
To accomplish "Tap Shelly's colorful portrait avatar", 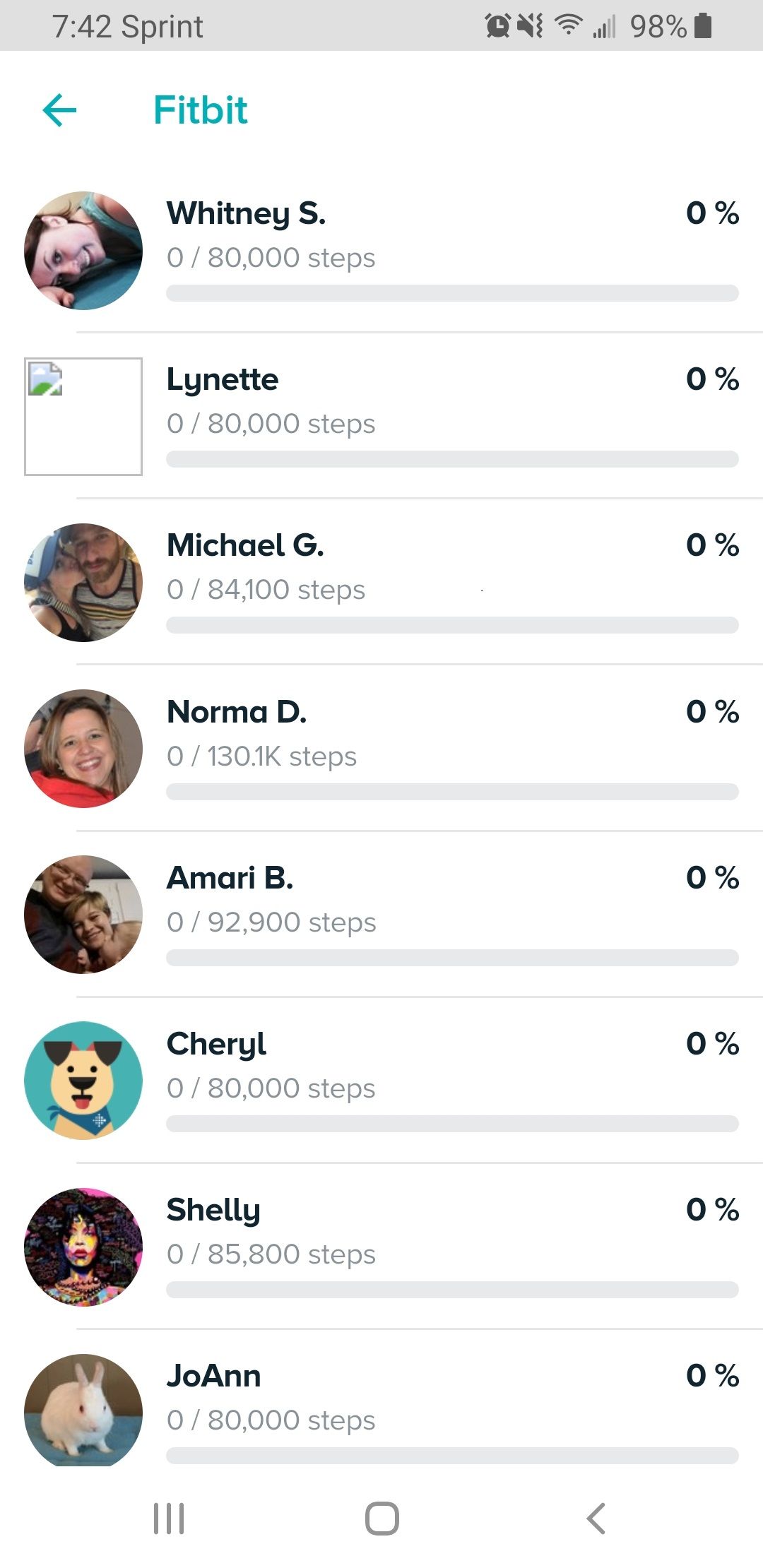I will click(x=83, y=1247).
